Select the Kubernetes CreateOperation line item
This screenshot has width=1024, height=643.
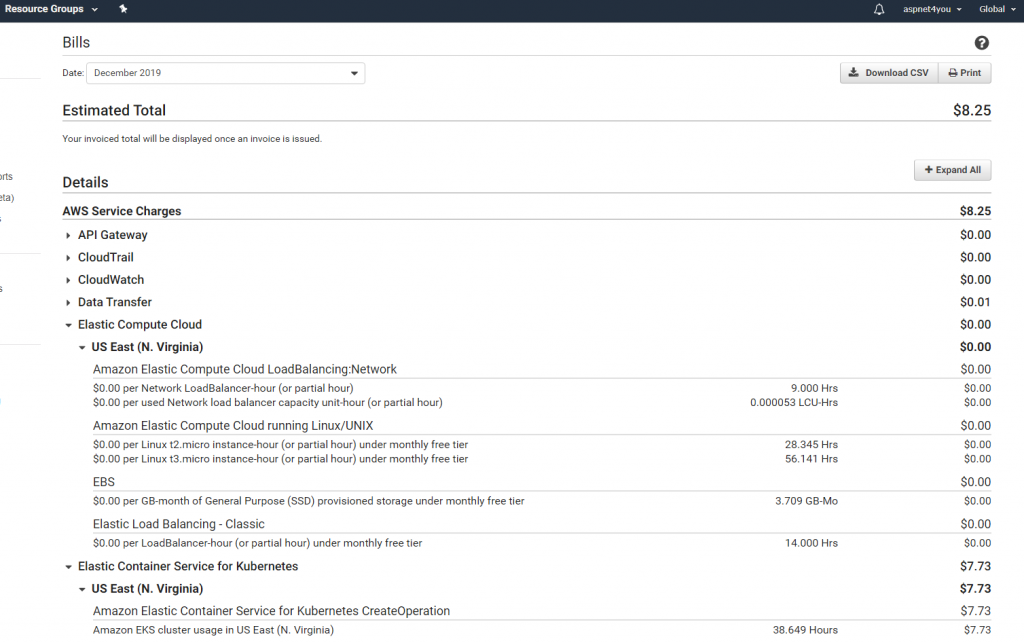click(271, 611)
